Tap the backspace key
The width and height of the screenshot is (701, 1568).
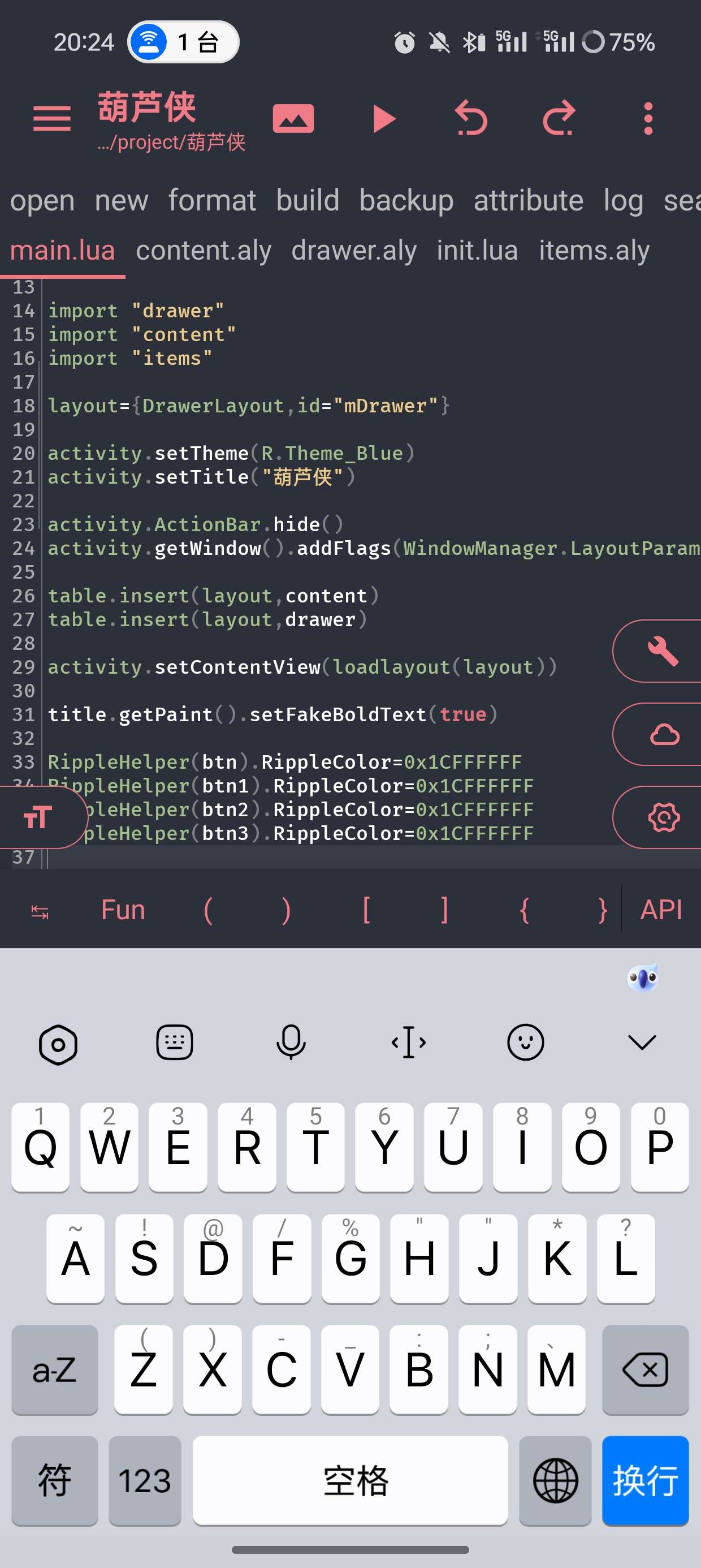pyautogui.click(x=646, y=1370)
